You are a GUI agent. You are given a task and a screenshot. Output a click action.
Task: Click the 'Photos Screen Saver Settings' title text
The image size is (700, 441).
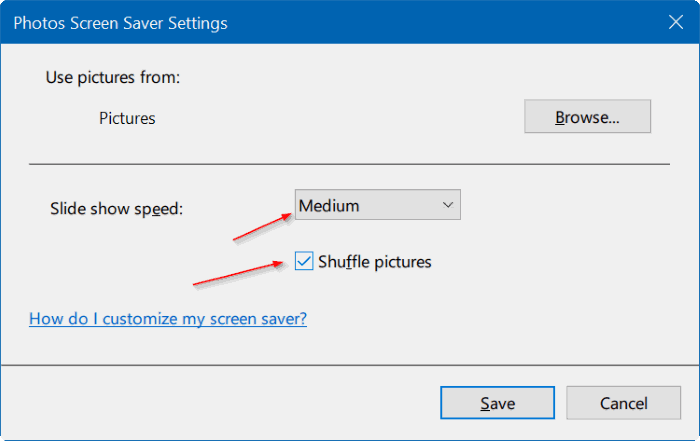click(121, 23)
